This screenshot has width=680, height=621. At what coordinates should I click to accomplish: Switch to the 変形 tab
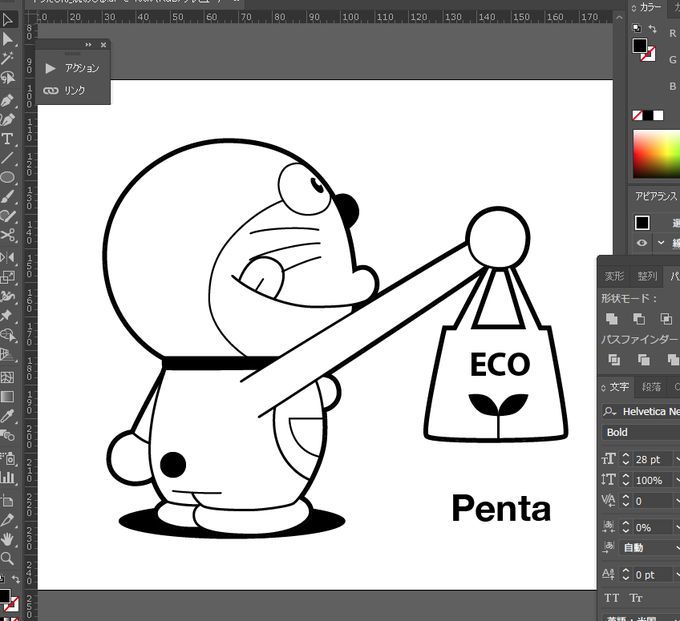(615, 276)
